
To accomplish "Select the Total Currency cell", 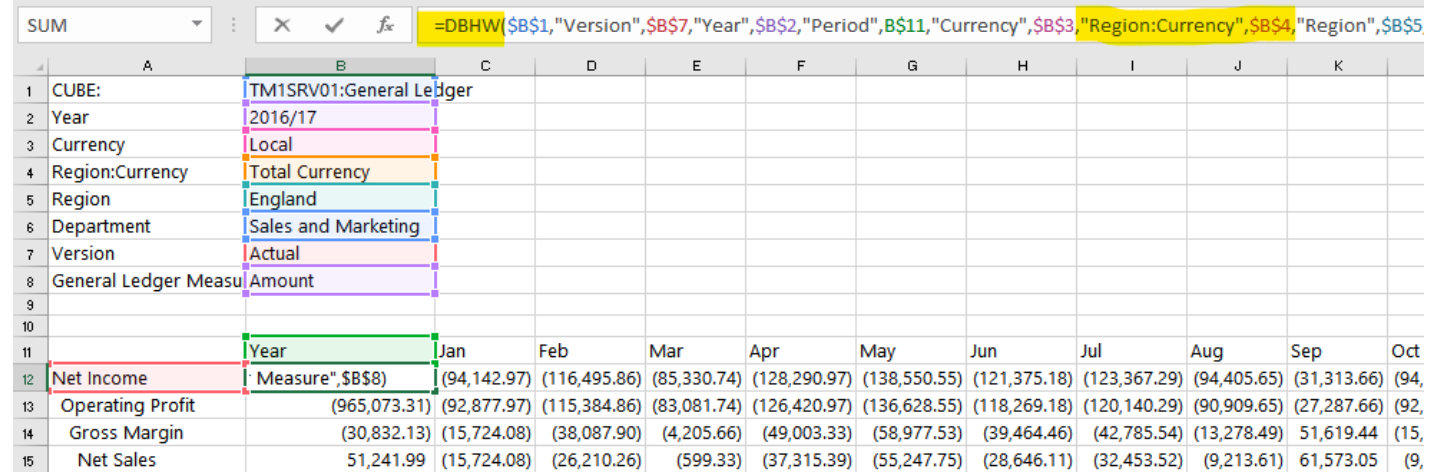I will (341, 172).
